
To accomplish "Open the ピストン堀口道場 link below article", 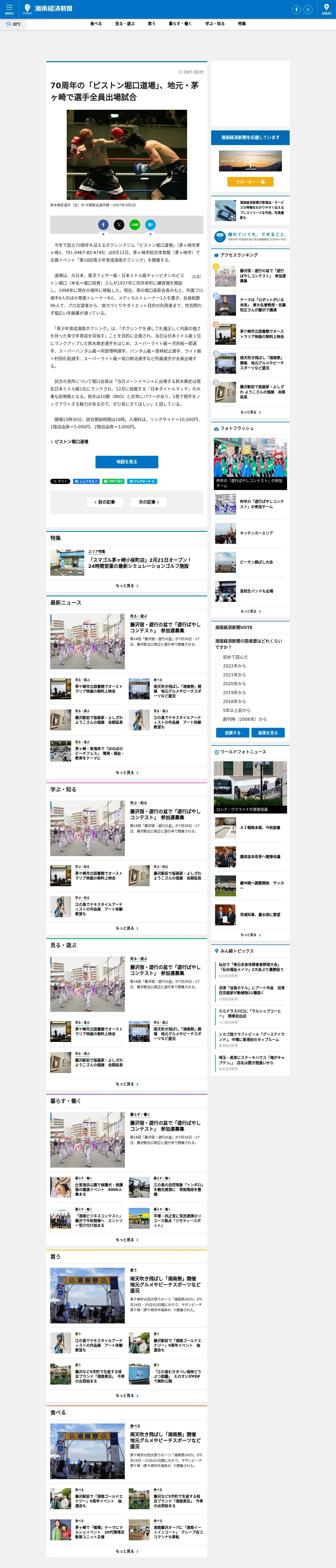I will [71, 442].
